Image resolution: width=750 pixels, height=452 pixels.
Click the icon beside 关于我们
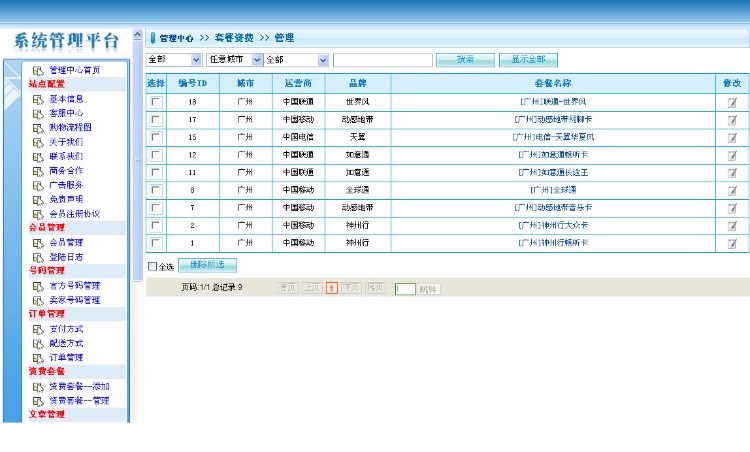(38, 143)
